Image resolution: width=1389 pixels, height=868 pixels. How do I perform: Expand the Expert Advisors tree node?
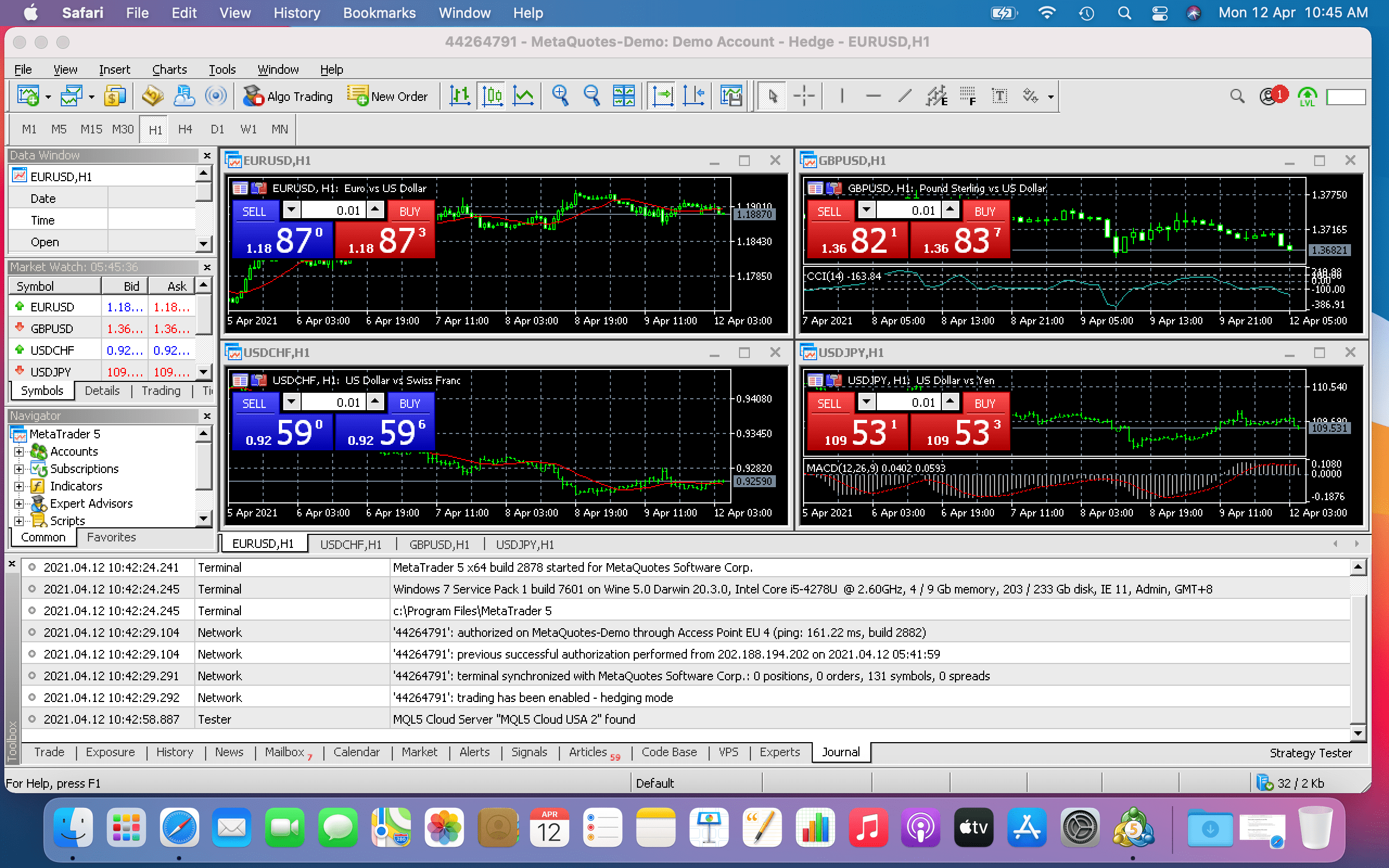click(x=19, y=503)
